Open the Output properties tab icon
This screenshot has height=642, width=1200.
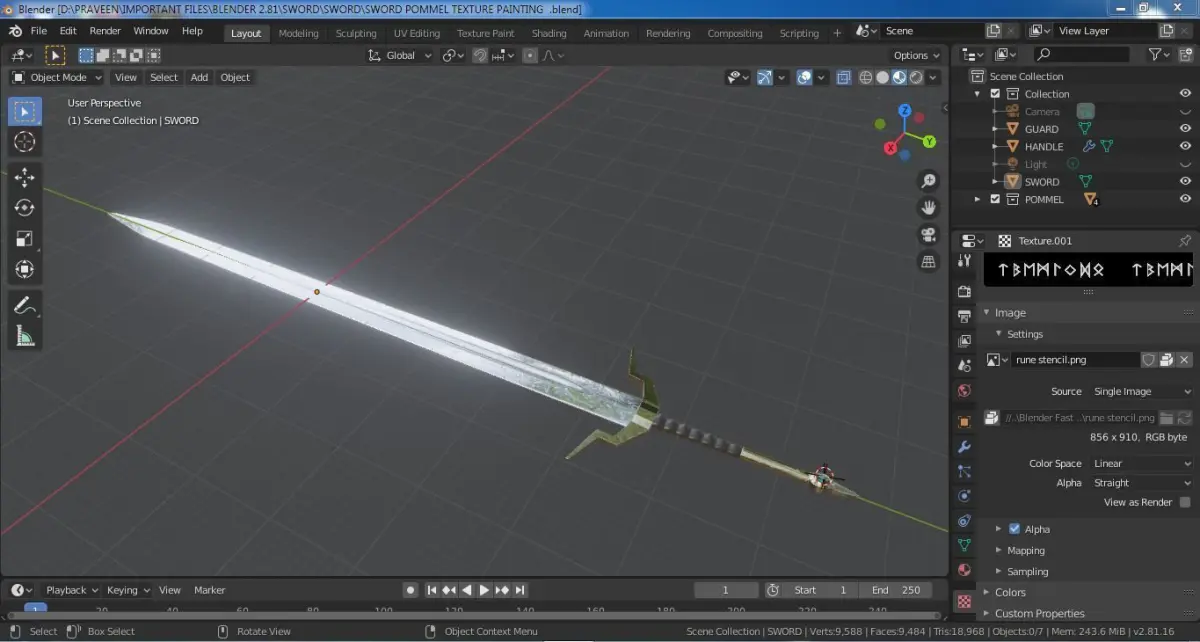pyautogui.click(x=964, y=316)
